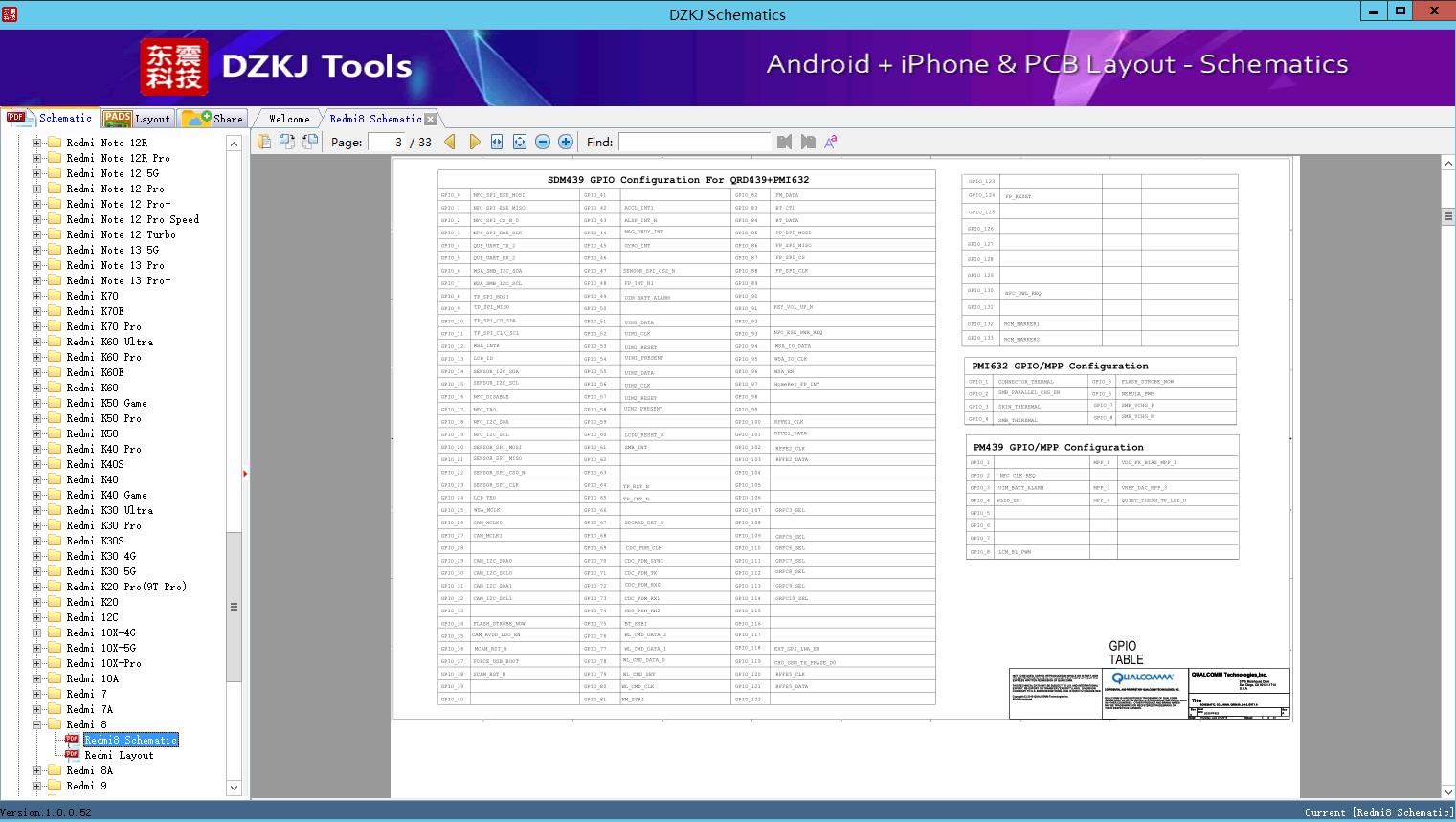Open the Redmi Layout file
Image resolution: width=1456 pixels, height=822 pixels.
(x=119, y=755)
